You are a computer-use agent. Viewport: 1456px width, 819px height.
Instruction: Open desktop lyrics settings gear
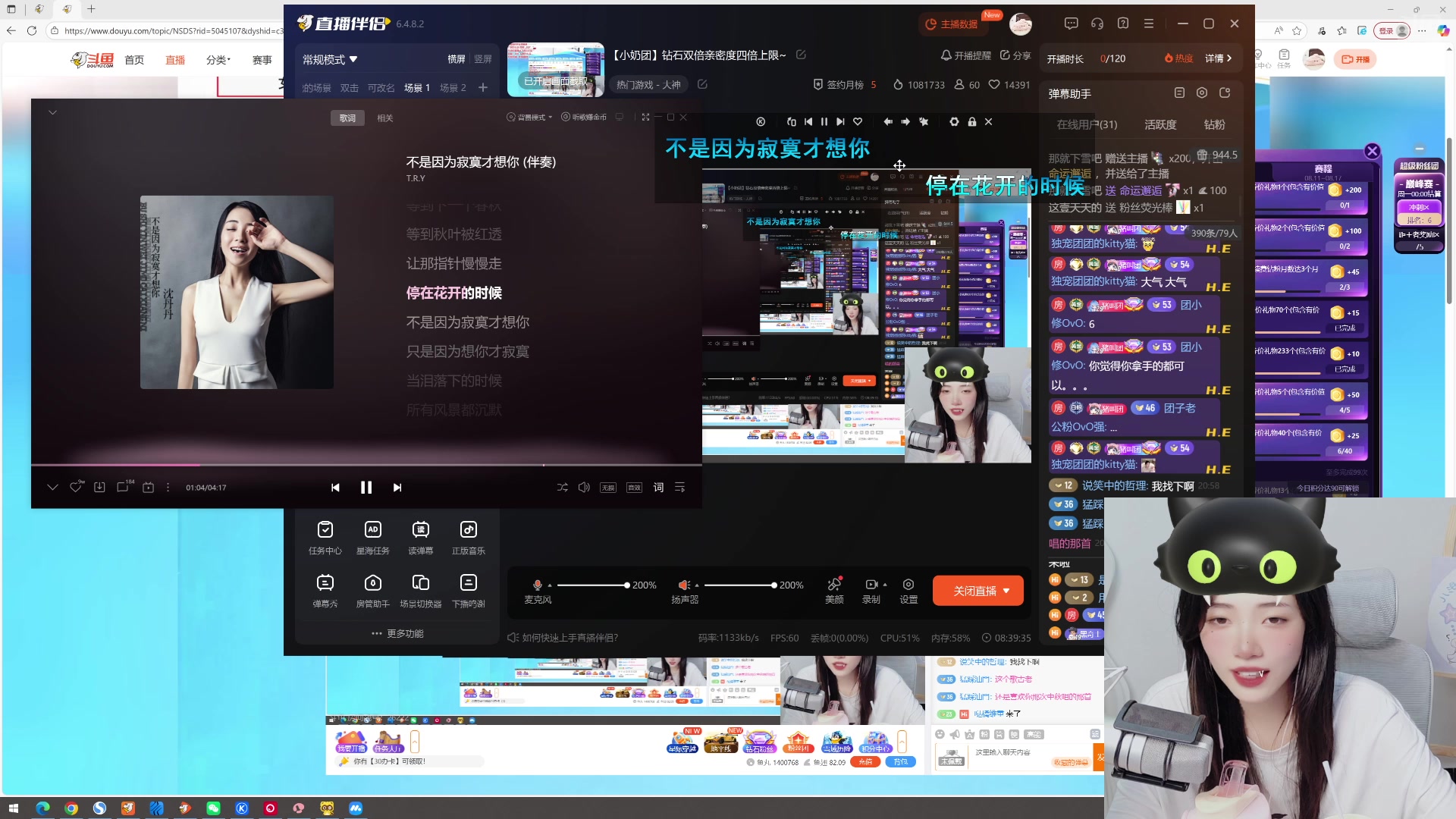(x=954, y=121)
